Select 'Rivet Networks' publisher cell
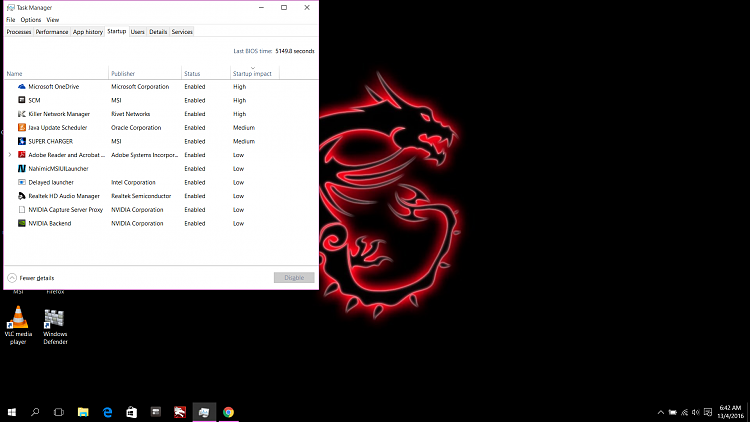The image size is (750, 422). pos(130,114)
